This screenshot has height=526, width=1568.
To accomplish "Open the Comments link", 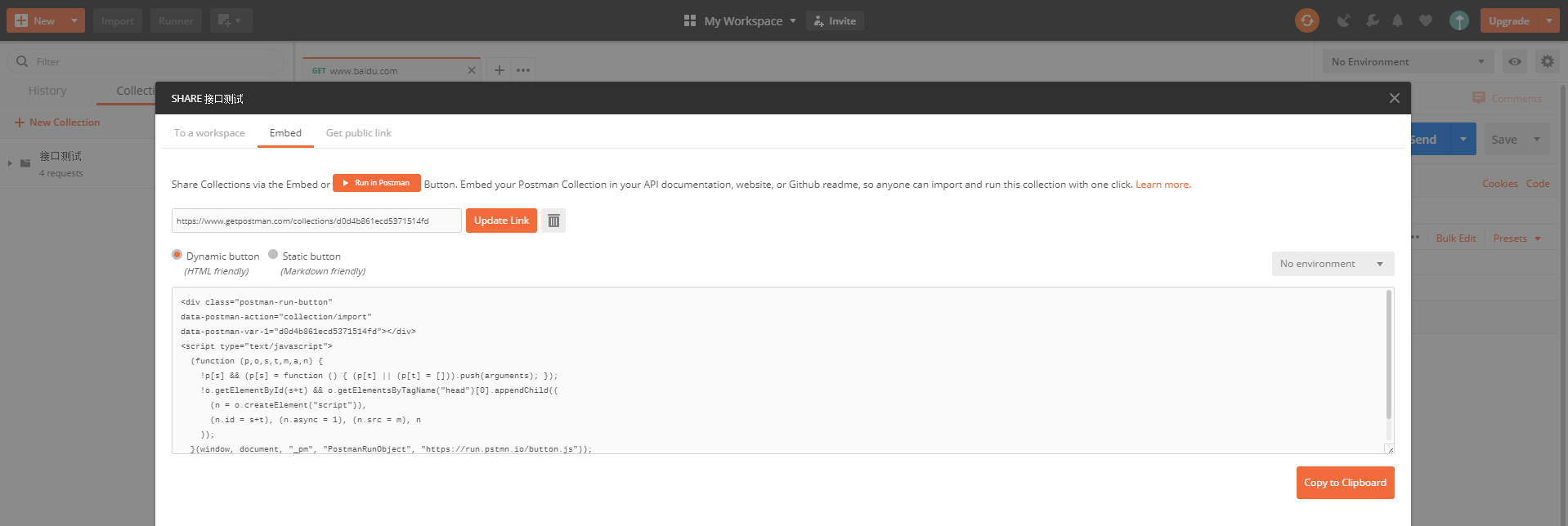I will pyautogui.click(x=1508, y=98).
